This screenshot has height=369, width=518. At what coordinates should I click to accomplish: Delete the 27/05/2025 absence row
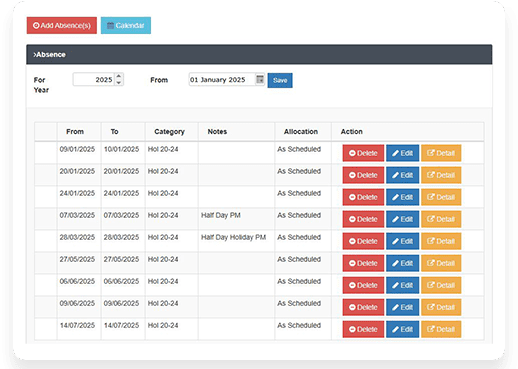tap(363, 263)
